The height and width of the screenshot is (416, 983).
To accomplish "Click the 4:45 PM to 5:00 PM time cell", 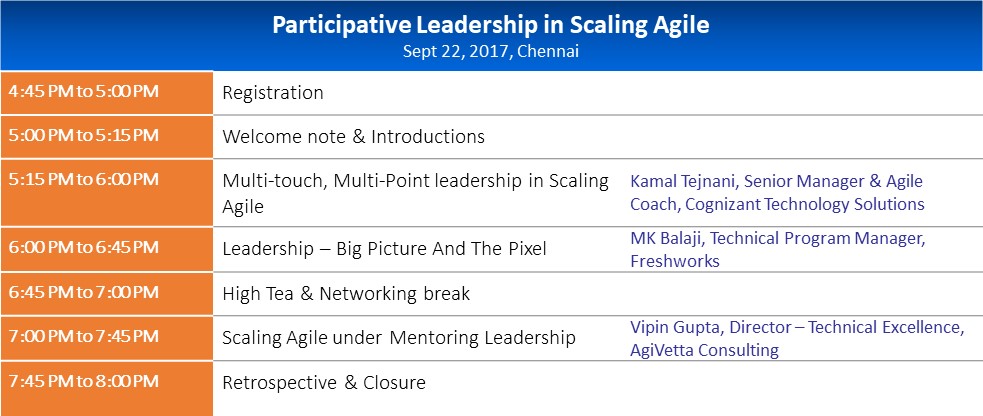I will [x=83, y=92].
